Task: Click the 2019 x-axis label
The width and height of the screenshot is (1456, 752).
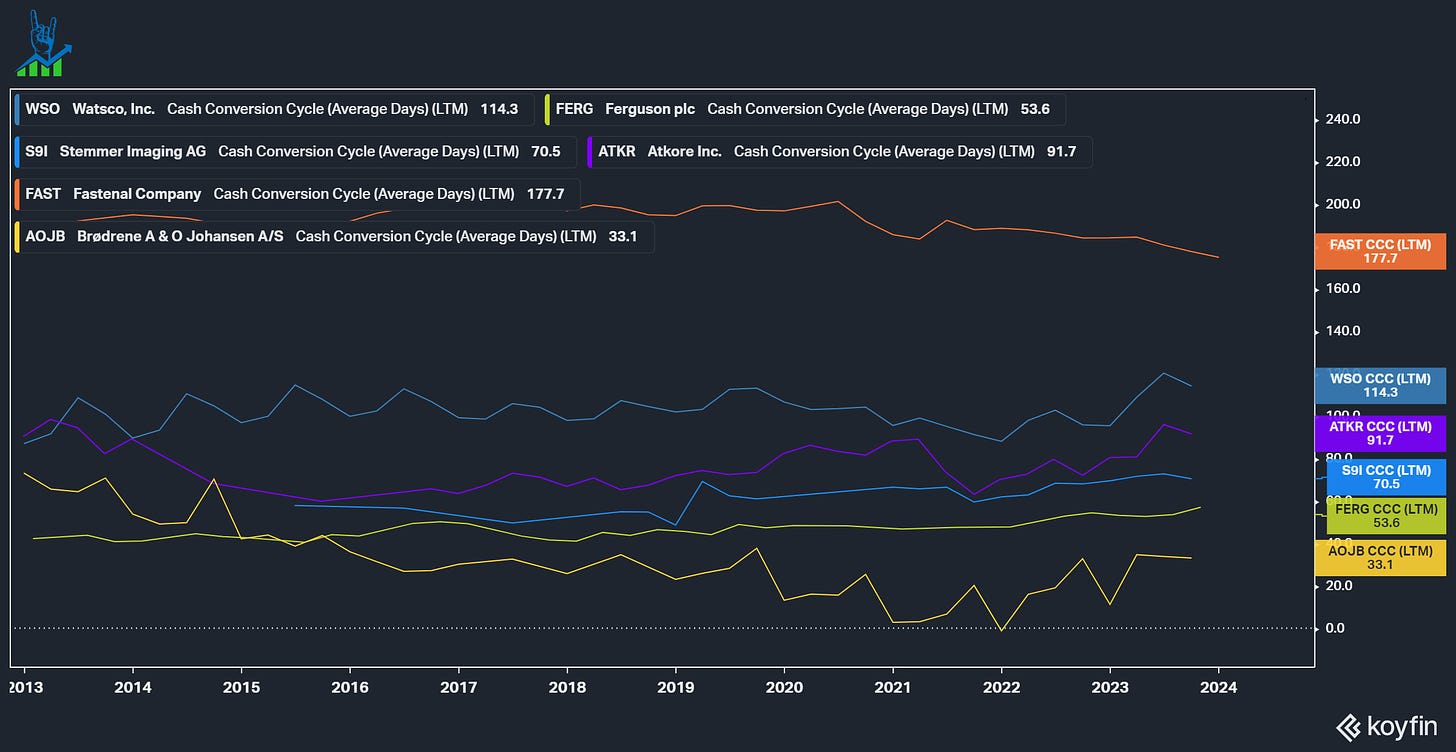Action: pos(675,688)
